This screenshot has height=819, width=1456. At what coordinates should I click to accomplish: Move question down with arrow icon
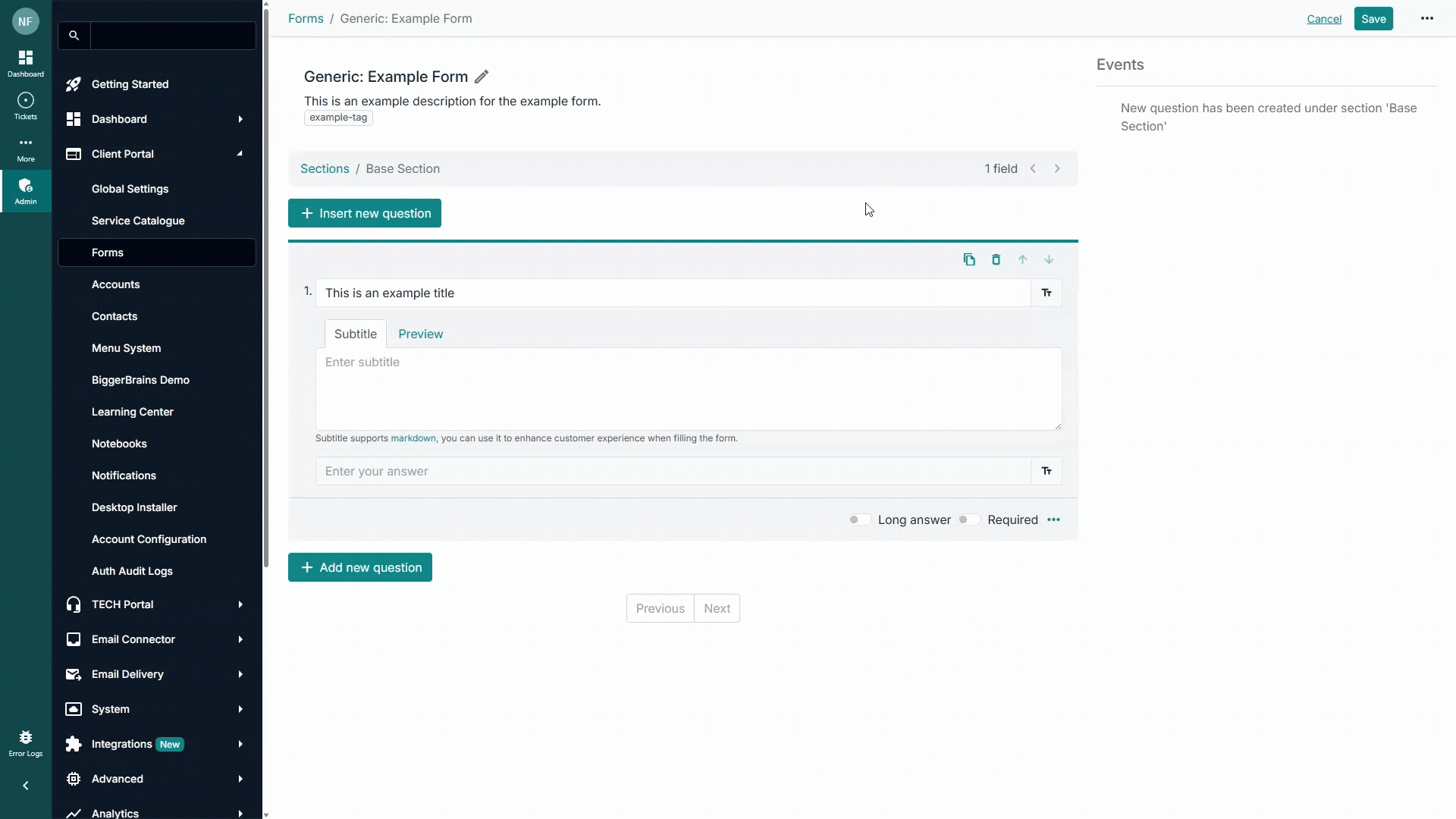(1049, 259)
